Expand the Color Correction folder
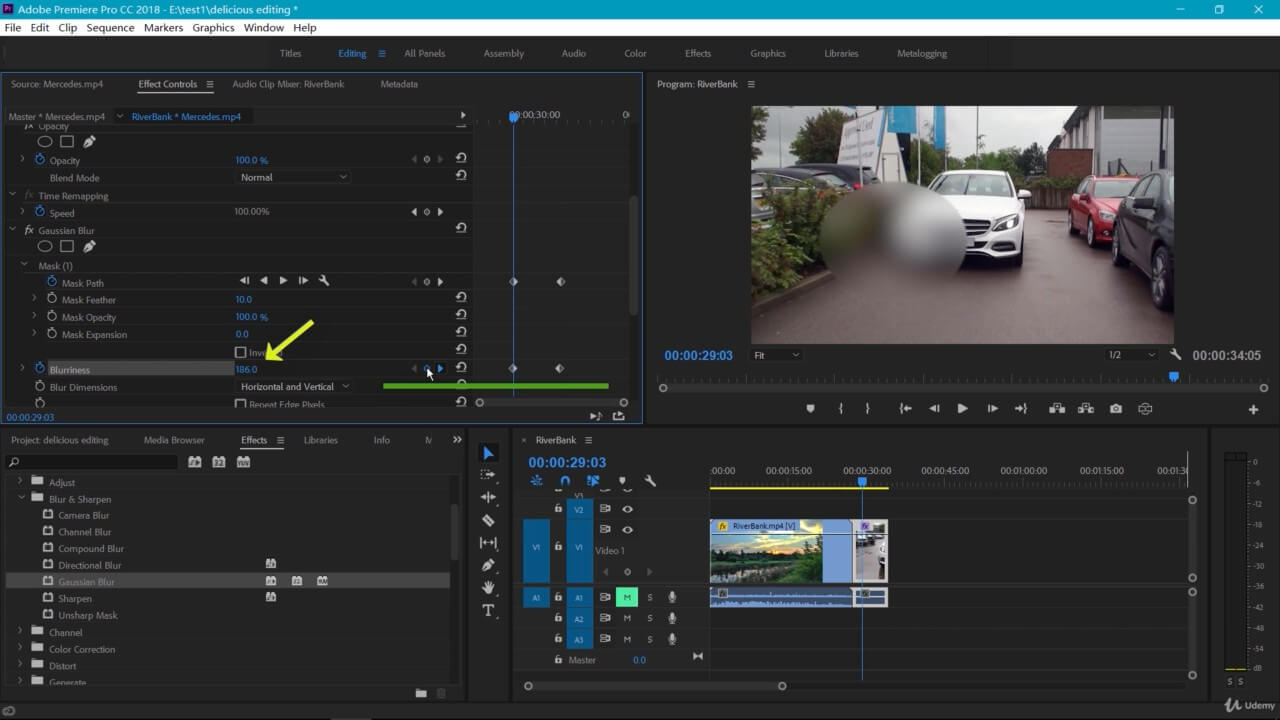 click(21, 649)
